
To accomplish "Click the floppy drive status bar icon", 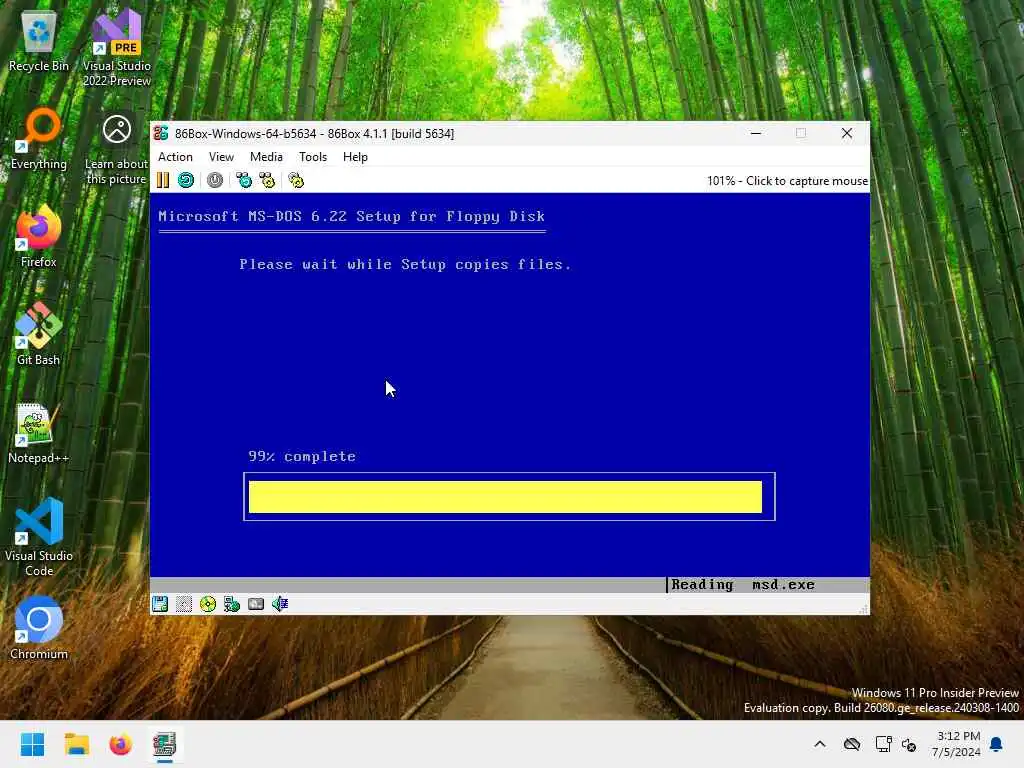I will pos(160,604).
